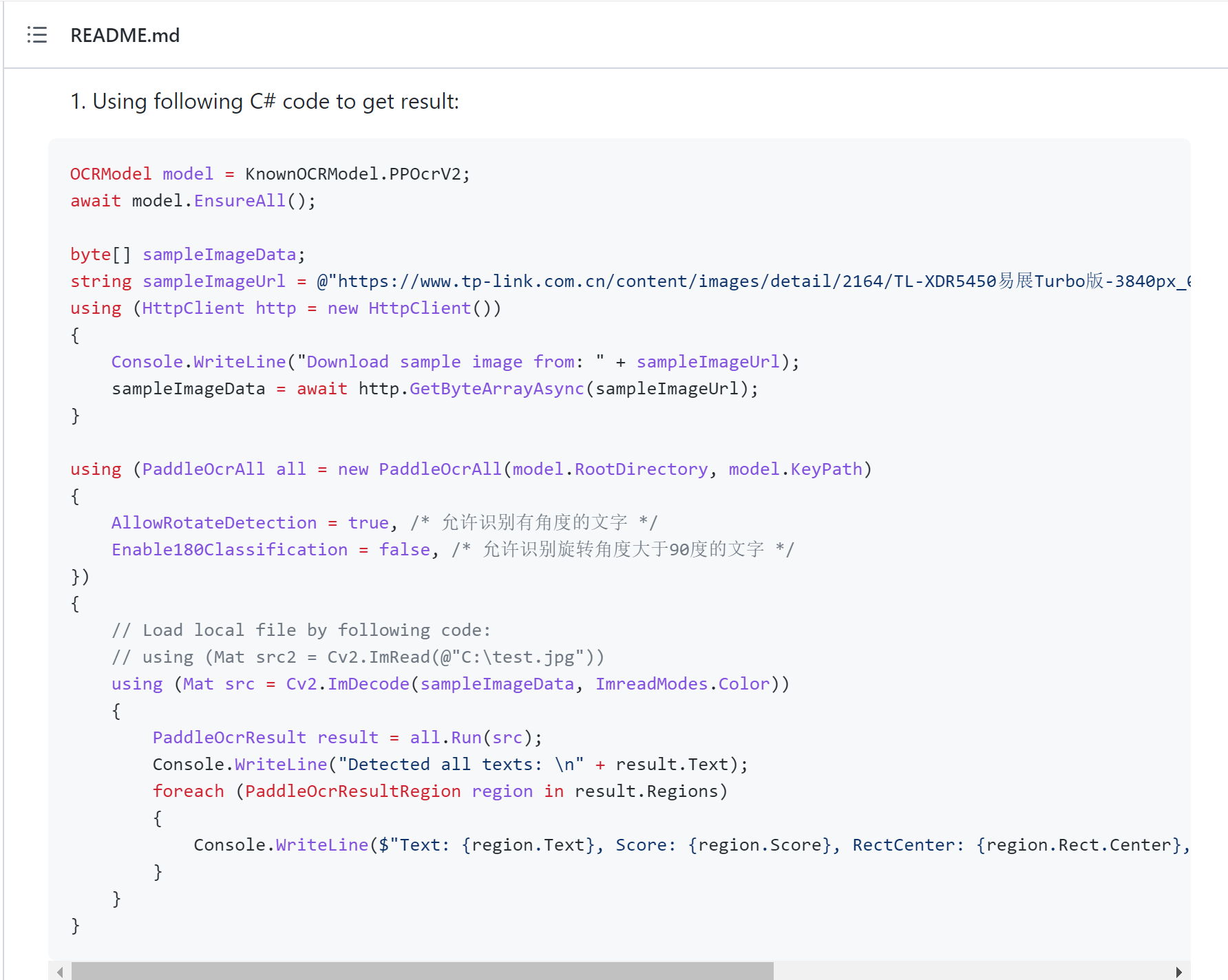
Task: Click the horizontal scrollbar right arrow
Action: 1178,972
